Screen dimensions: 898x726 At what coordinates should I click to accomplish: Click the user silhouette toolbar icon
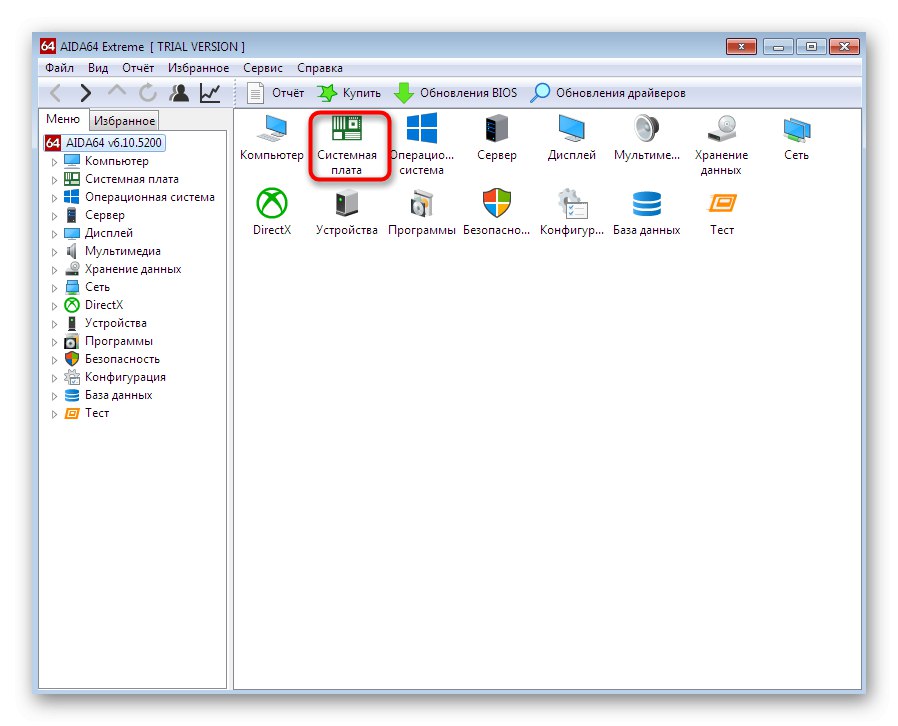179,93
